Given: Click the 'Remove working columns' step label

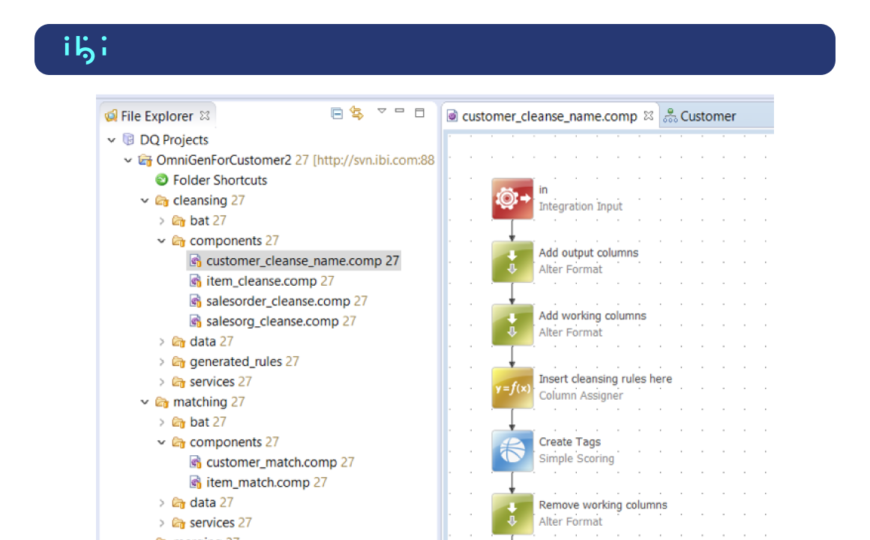Looking at the screenshot, I should click(603, 504).
